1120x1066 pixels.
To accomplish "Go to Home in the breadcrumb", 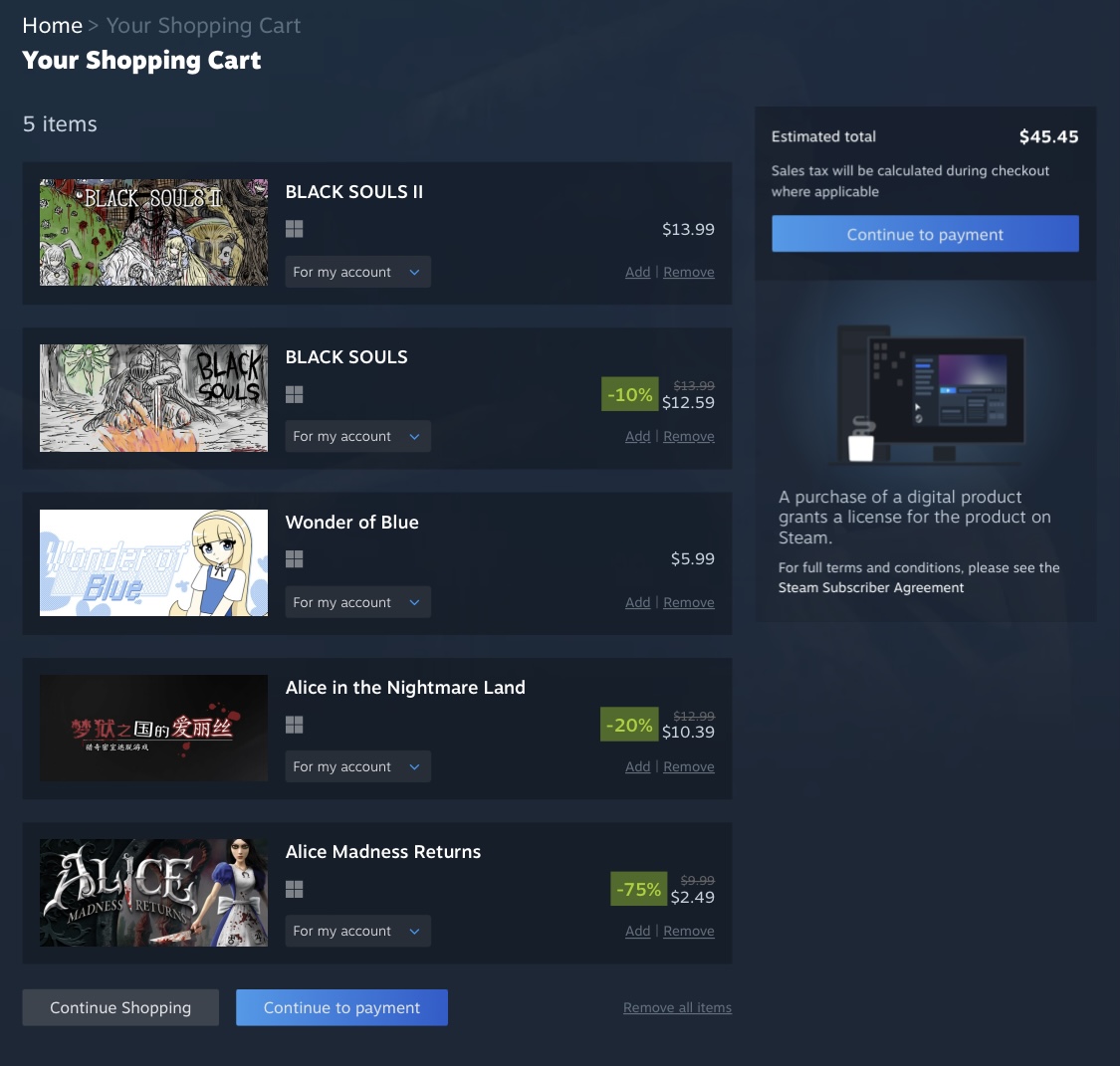I will pyautogui.click(x=52, y=26).
